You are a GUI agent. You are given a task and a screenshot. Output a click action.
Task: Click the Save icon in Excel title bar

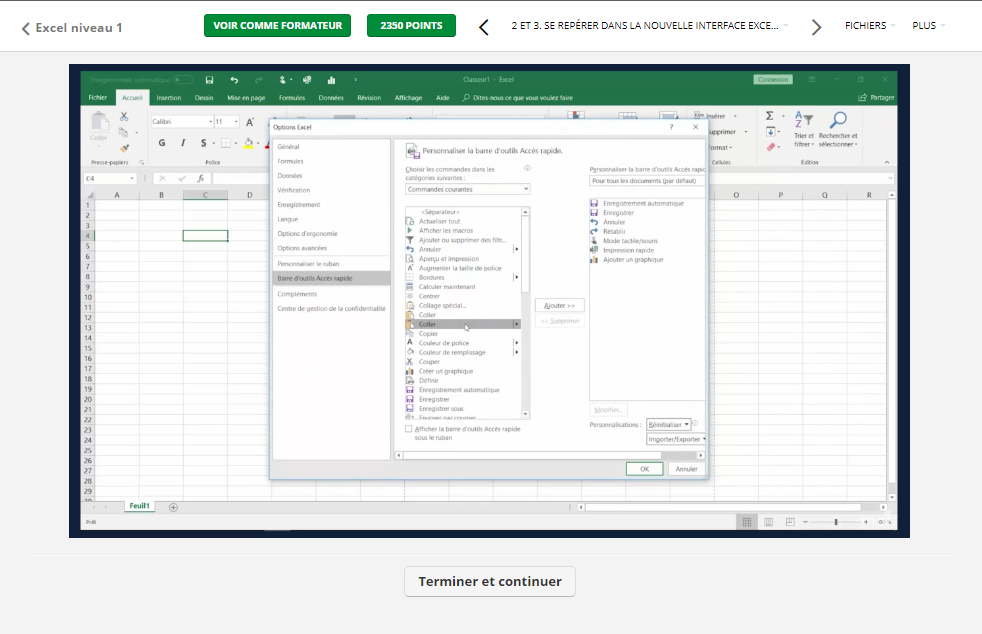[x=209, y=80]
